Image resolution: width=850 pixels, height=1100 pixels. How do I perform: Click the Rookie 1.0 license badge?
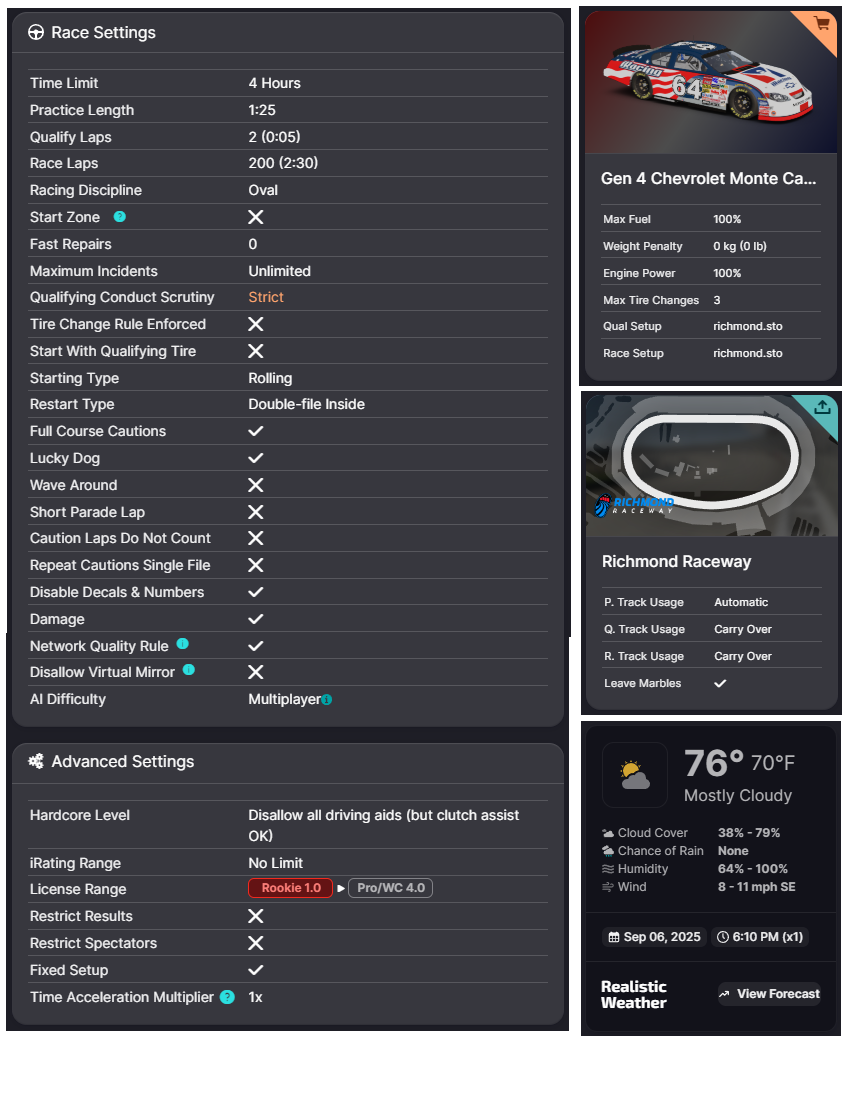(290, 888)
